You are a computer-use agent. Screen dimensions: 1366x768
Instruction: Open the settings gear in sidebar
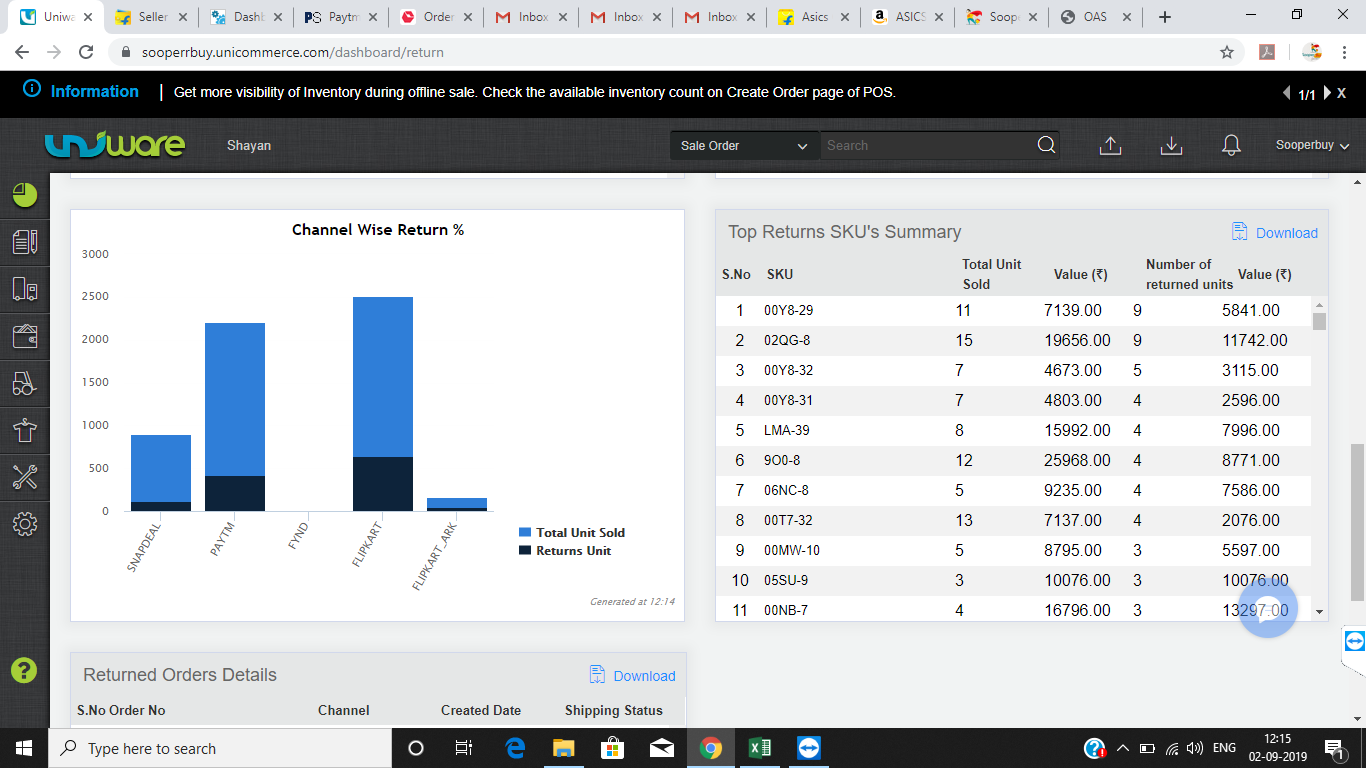pyautogui.click(x=25, y=524)
